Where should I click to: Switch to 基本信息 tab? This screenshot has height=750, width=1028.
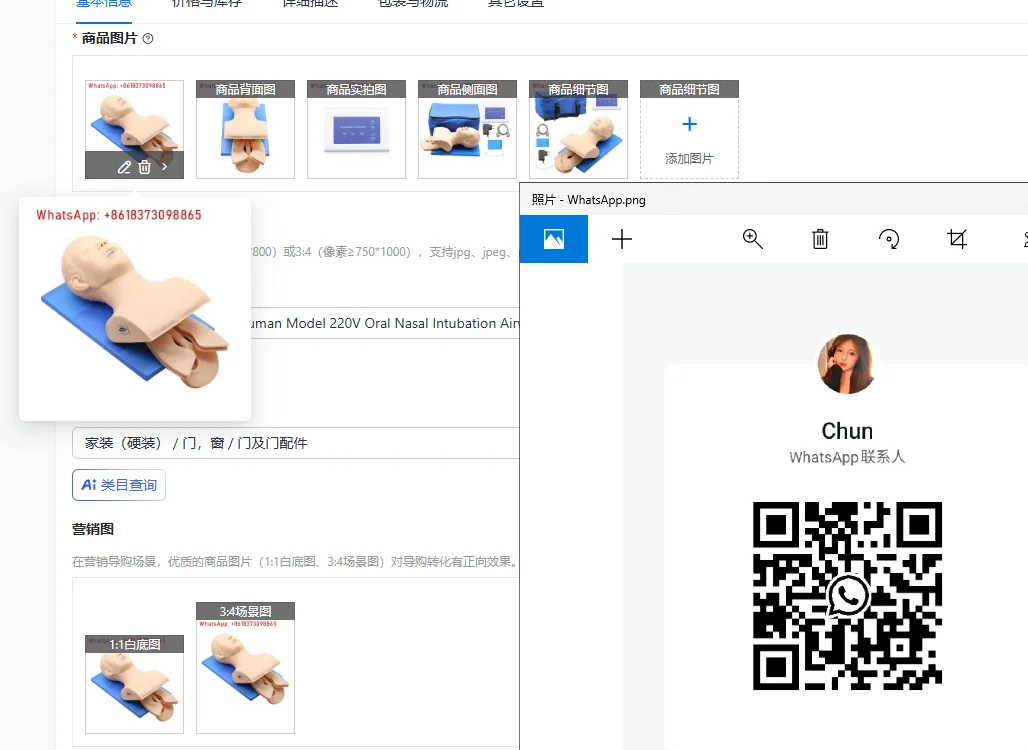104,3
